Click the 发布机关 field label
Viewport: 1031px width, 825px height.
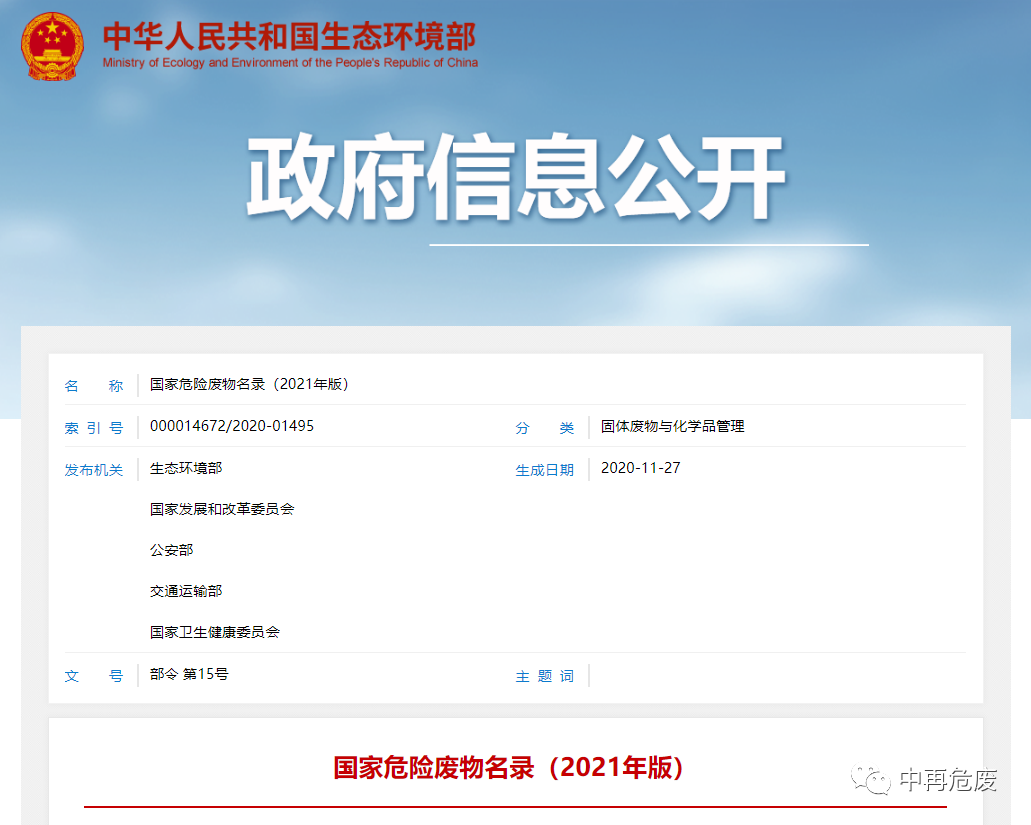pos(94,470)
